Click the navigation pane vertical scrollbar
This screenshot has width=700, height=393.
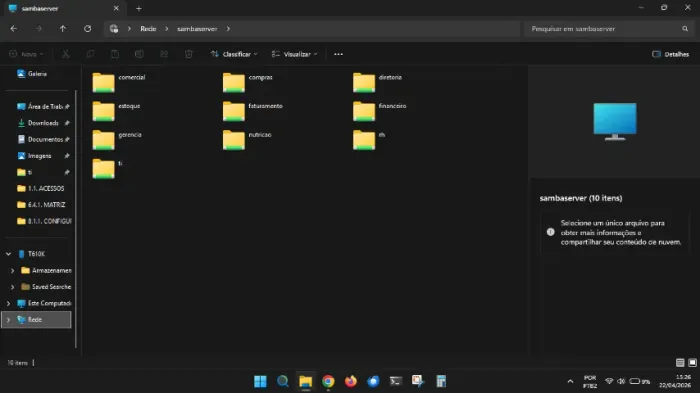[x=76, y=219]
